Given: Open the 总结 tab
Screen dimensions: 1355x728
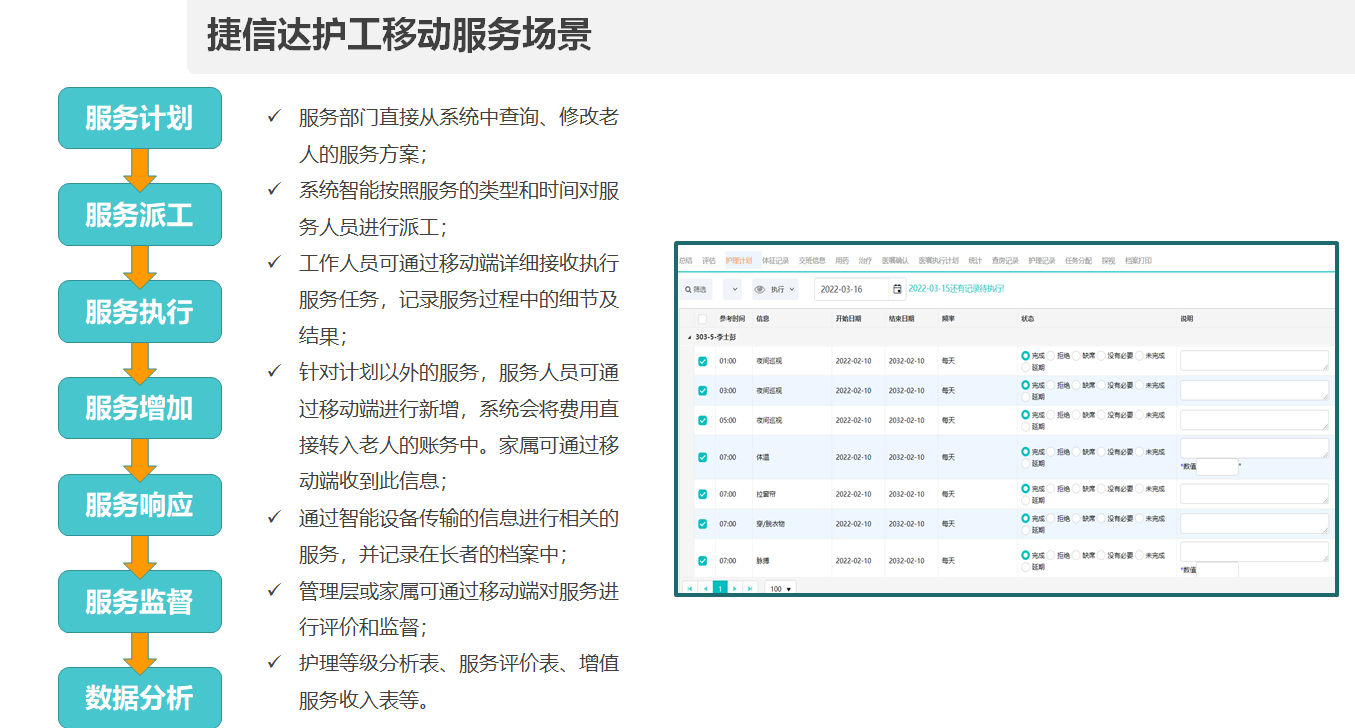Looking at the screenshot, I should coord(685,261).
